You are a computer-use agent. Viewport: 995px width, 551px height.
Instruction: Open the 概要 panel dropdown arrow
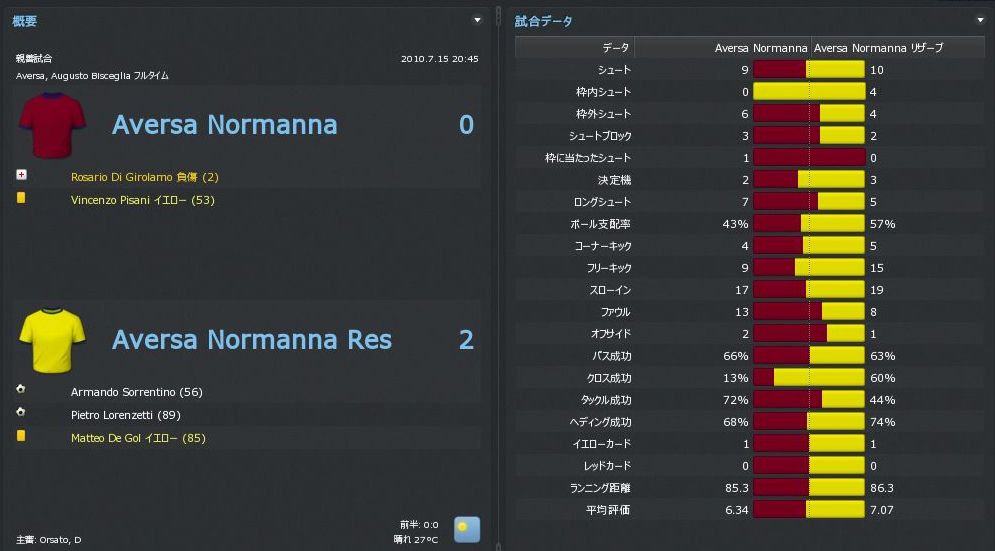(x=477, y=20)
